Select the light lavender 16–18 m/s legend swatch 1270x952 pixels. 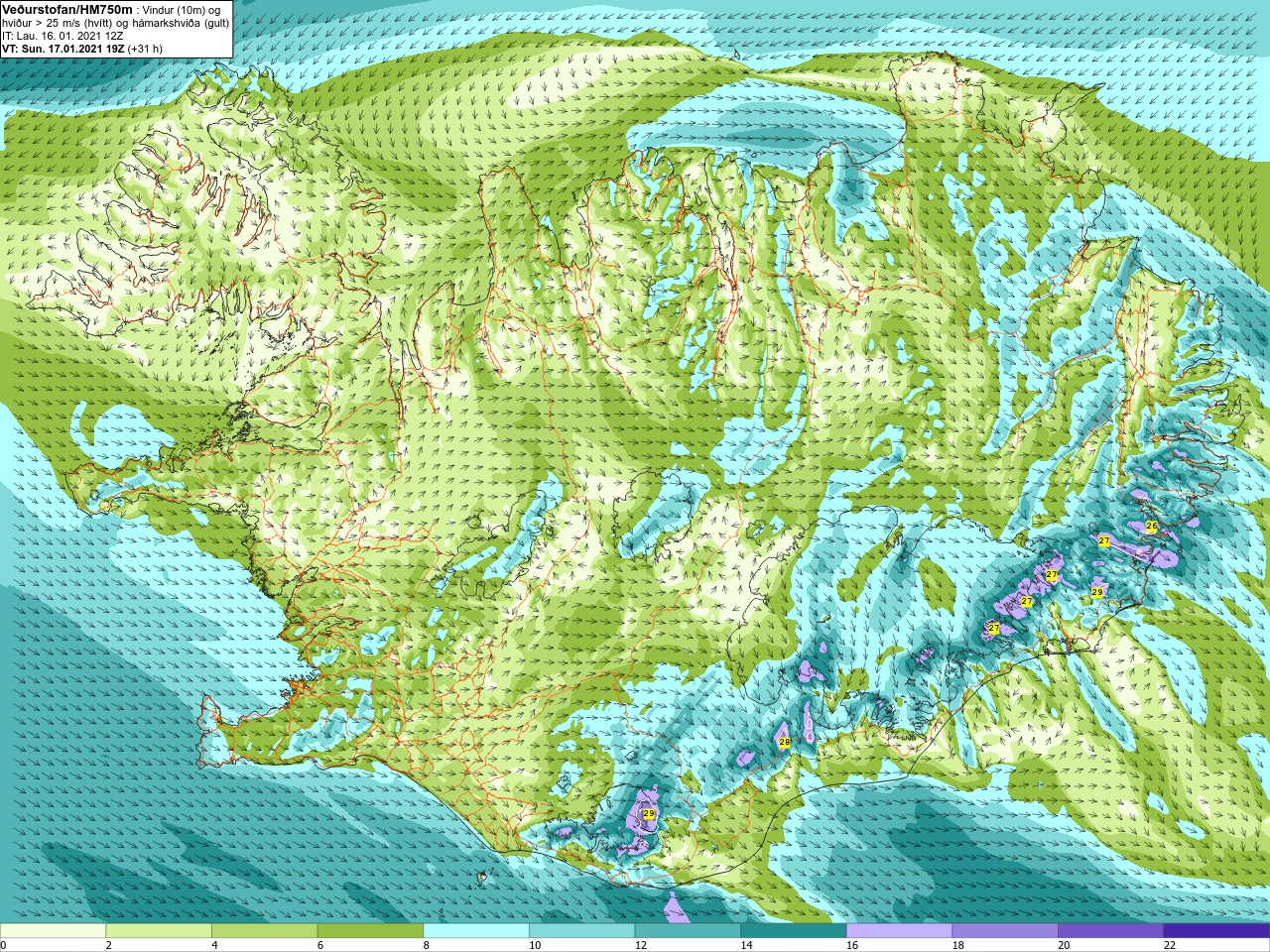click(899, 931)
